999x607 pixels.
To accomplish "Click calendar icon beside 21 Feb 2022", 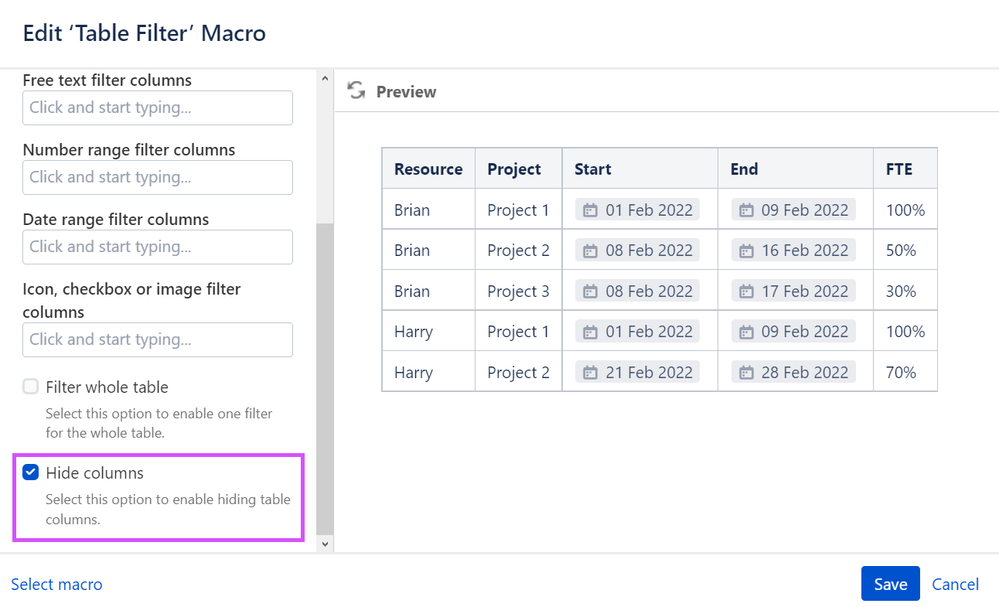I will 590,373.
